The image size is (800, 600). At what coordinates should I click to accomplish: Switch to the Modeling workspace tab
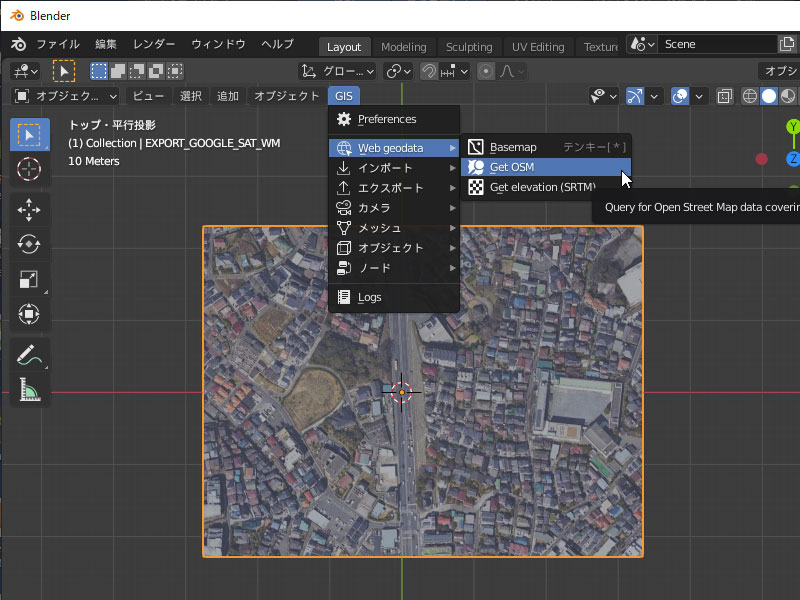click(x=403, y=47)
